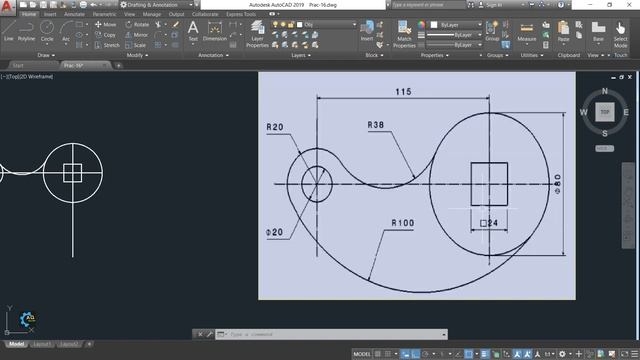Toggle ortho mode in status bar
Image resolution: width=640 pixels, height=360 pixels.
tap(416, 354)
